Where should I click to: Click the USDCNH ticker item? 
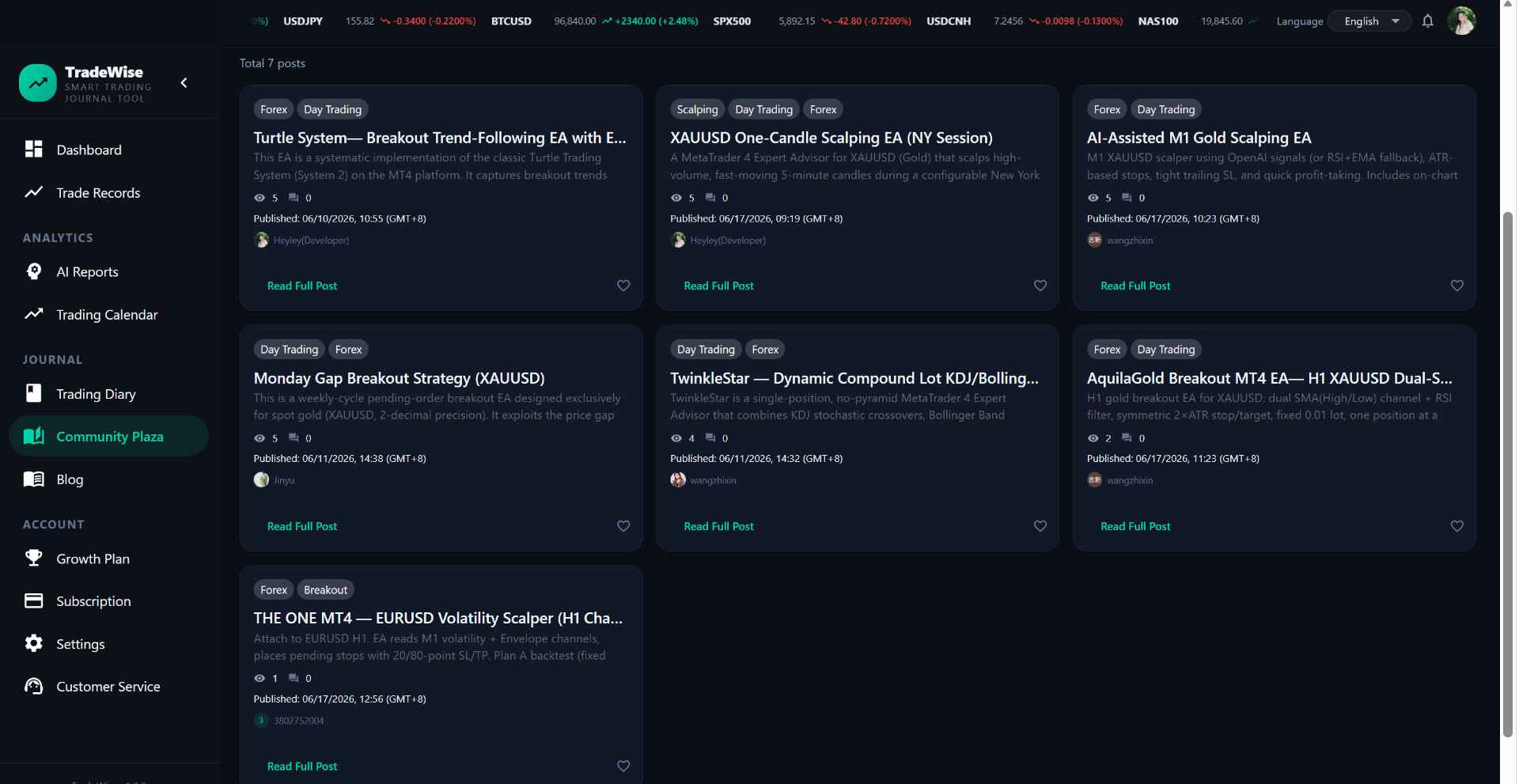pyautogui.click(x=1025, y=21)
